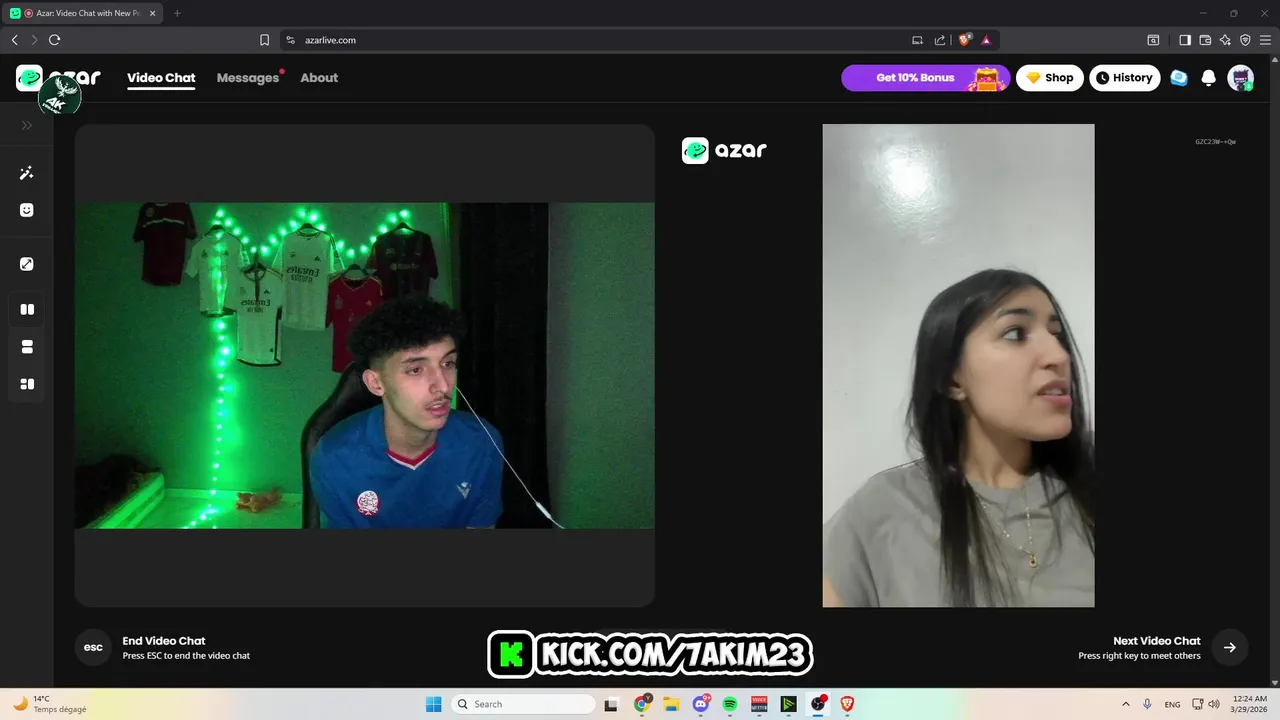Open the 12:24 AM clock

(1251, 704)
